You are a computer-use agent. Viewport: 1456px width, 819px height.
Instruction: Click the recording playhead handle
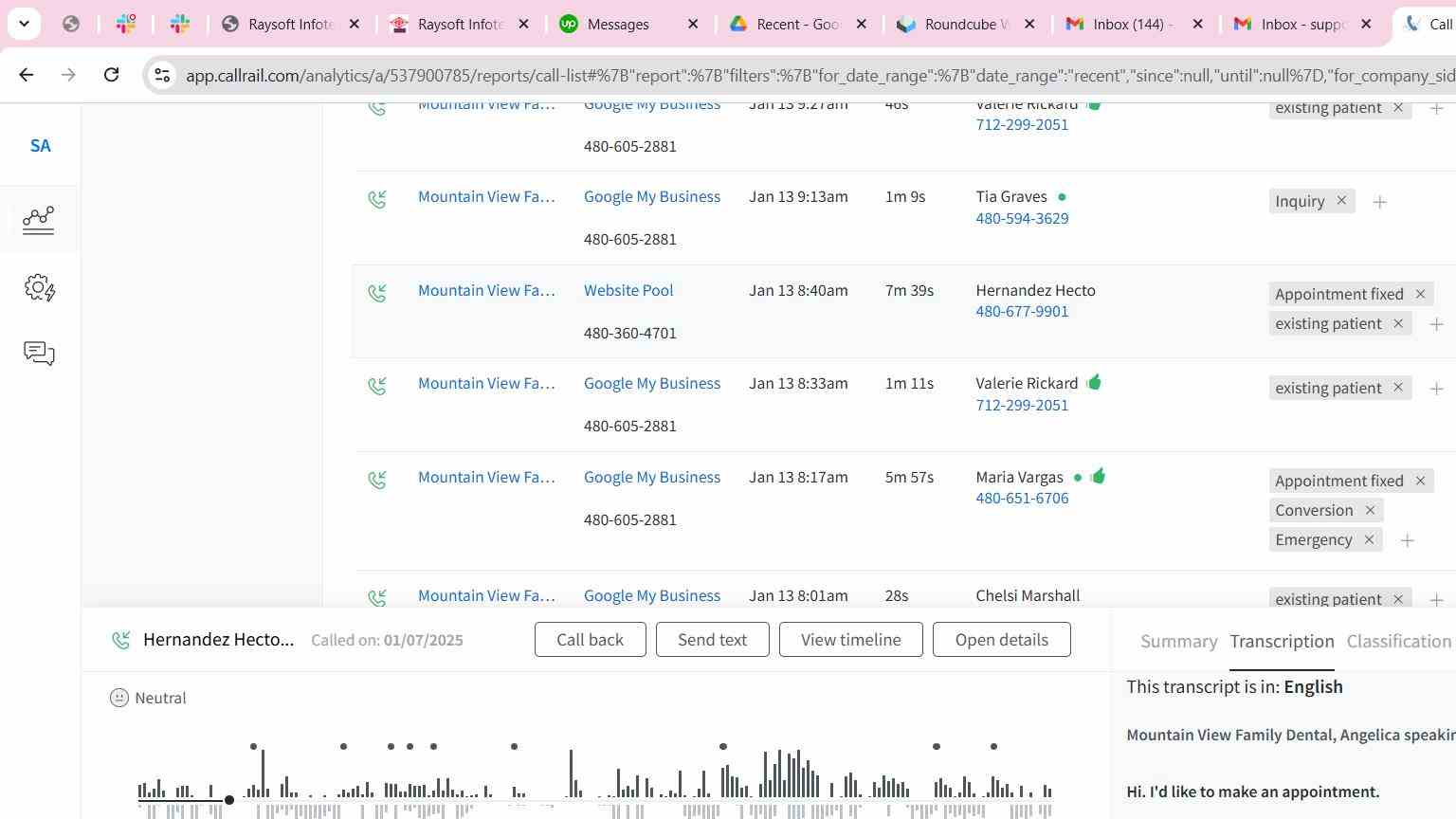[229, 800]
